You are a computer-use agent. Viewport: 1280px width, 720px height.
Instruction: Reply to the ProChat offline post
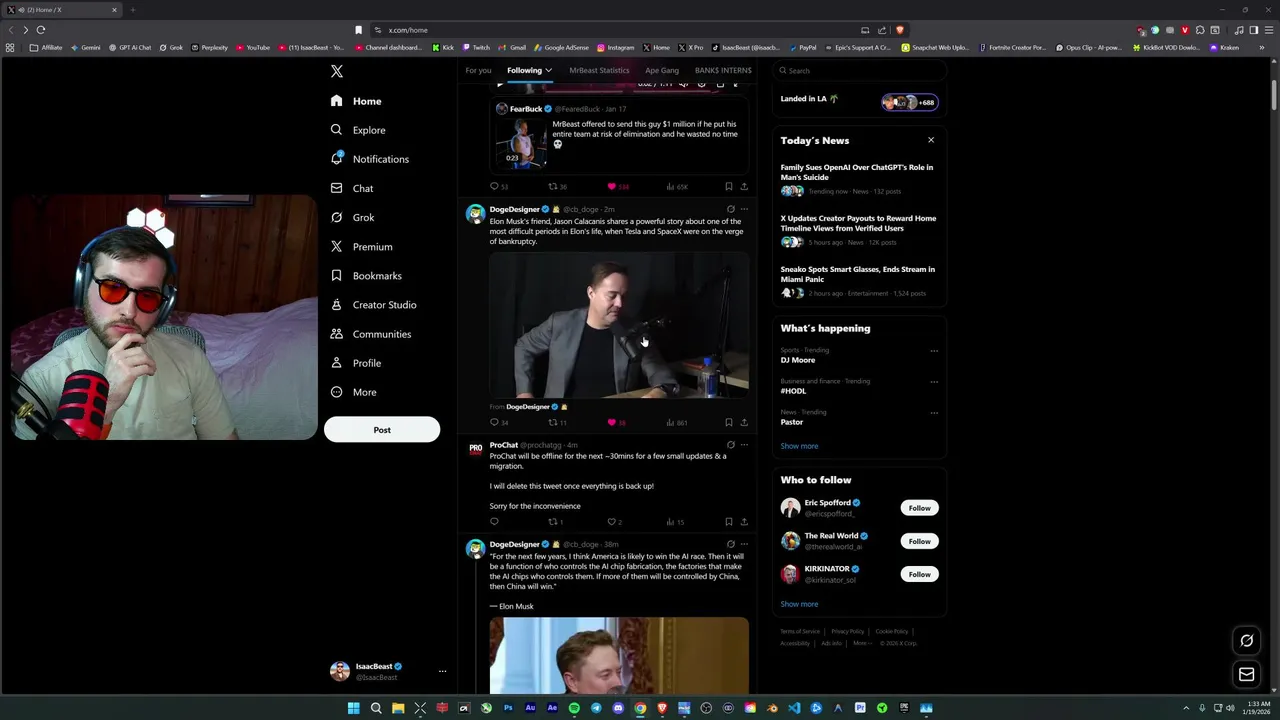click(494, 522)
